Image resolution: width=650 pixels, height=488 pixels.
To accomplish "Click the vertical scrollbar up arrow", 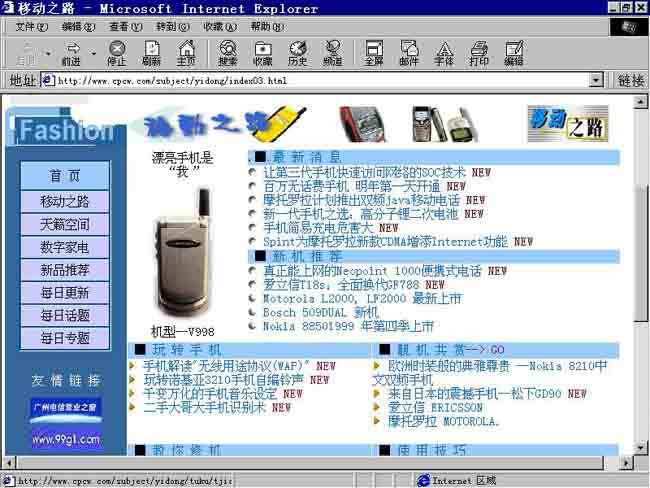I will click(640, 102).
